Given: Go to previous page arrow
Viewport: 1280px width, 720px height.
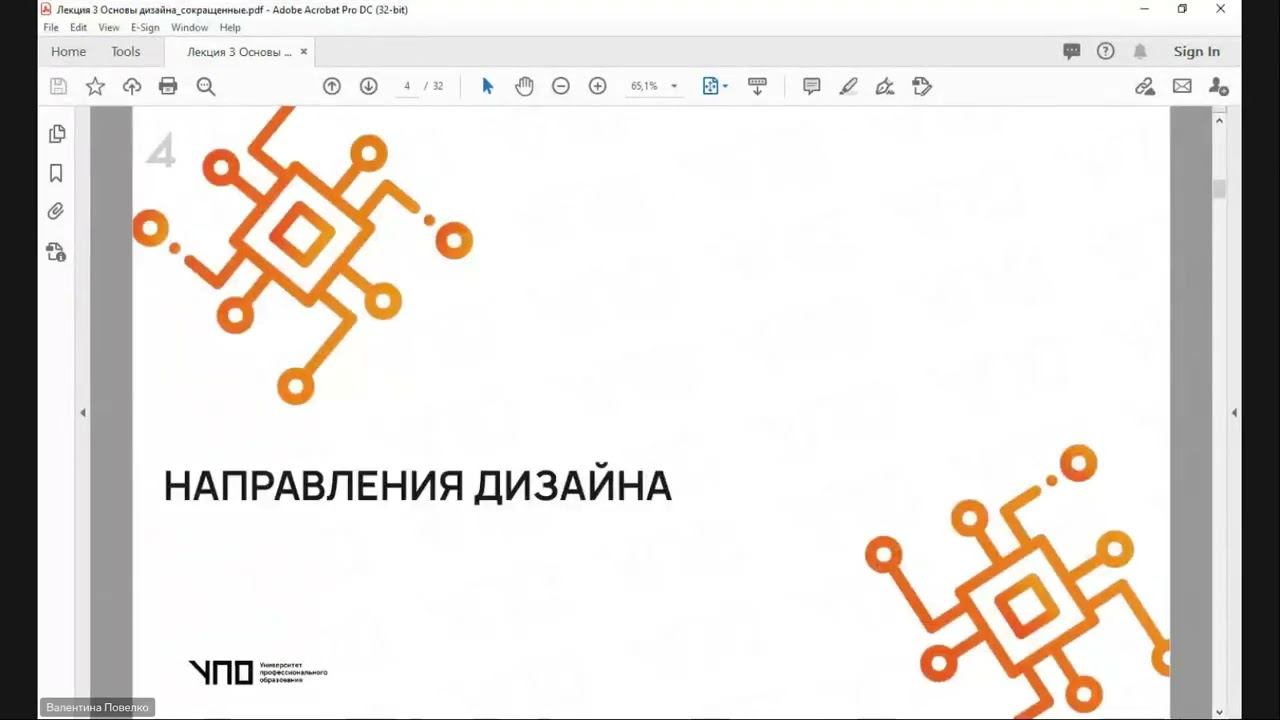Looking at the screenshot, I should (332, 86).
